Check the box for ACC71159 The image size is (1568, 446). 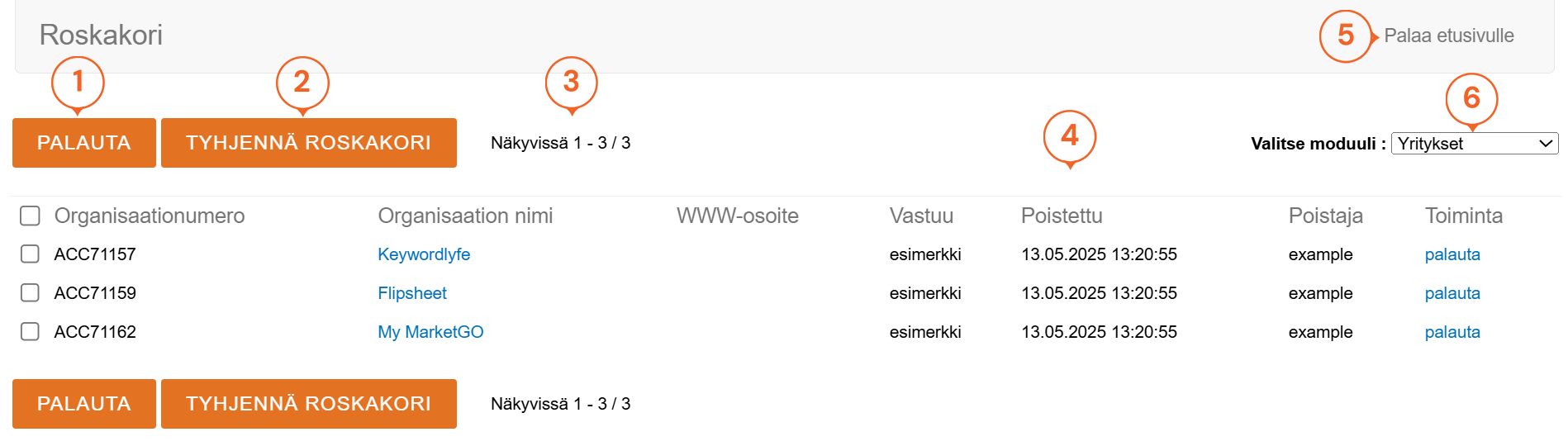coord(31,293)
